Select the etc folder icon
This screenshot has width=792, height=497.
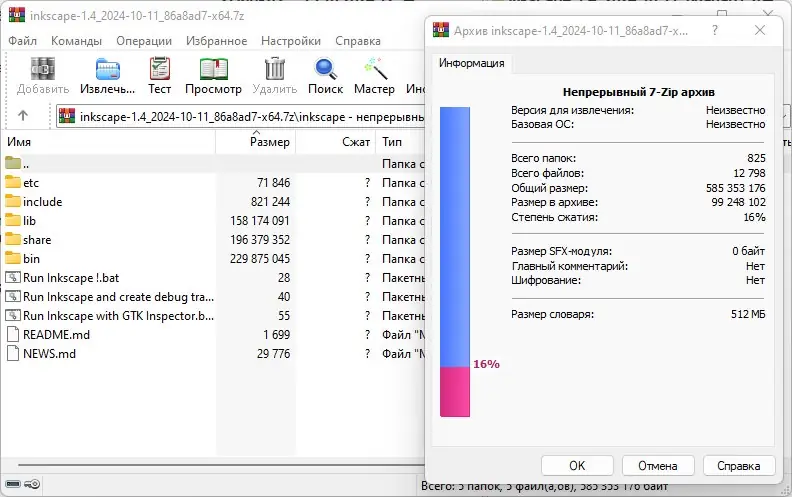click(13, 182)
